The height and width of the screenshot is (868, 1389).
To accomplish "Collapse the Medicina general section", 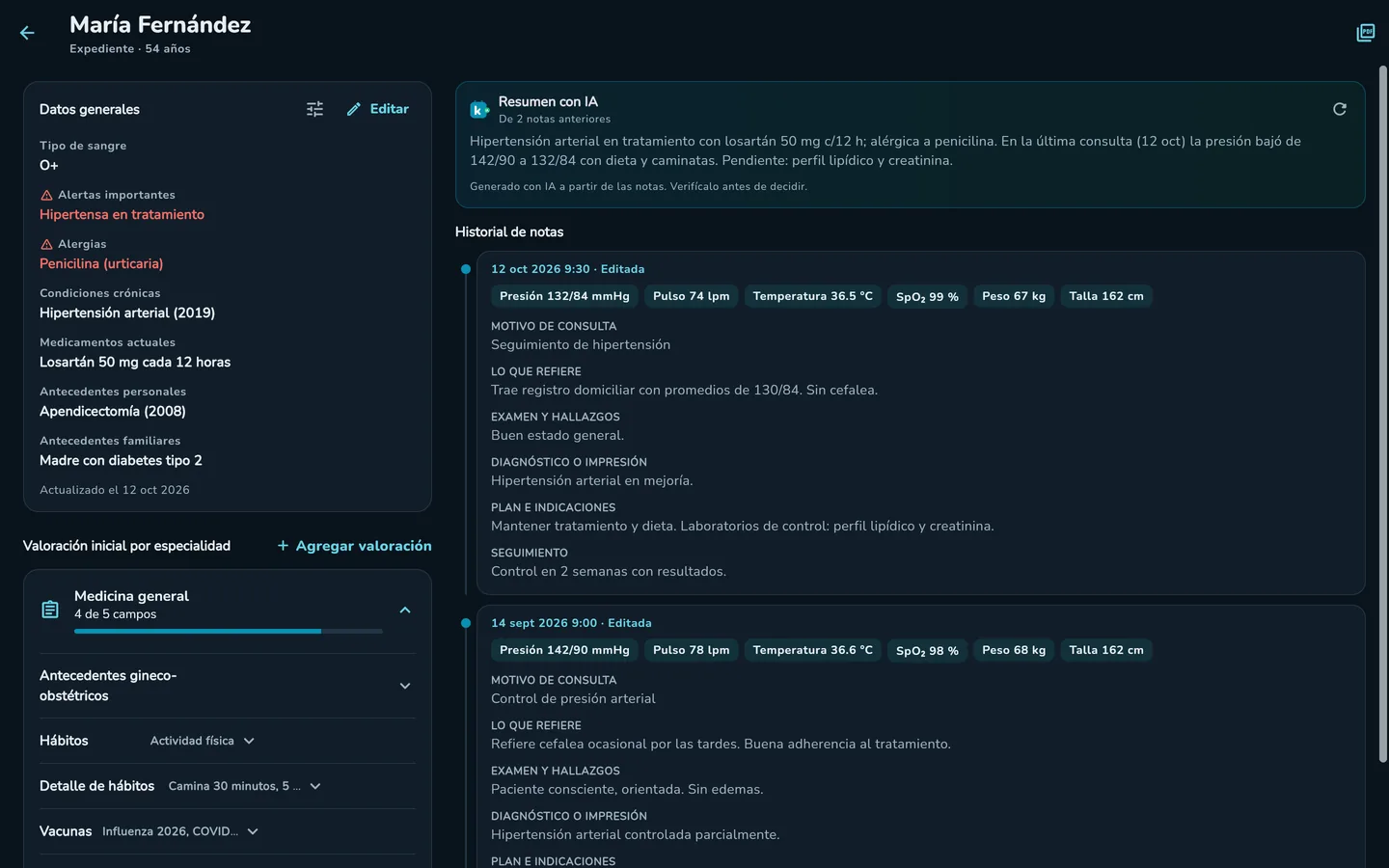I will tap(405, 610).
